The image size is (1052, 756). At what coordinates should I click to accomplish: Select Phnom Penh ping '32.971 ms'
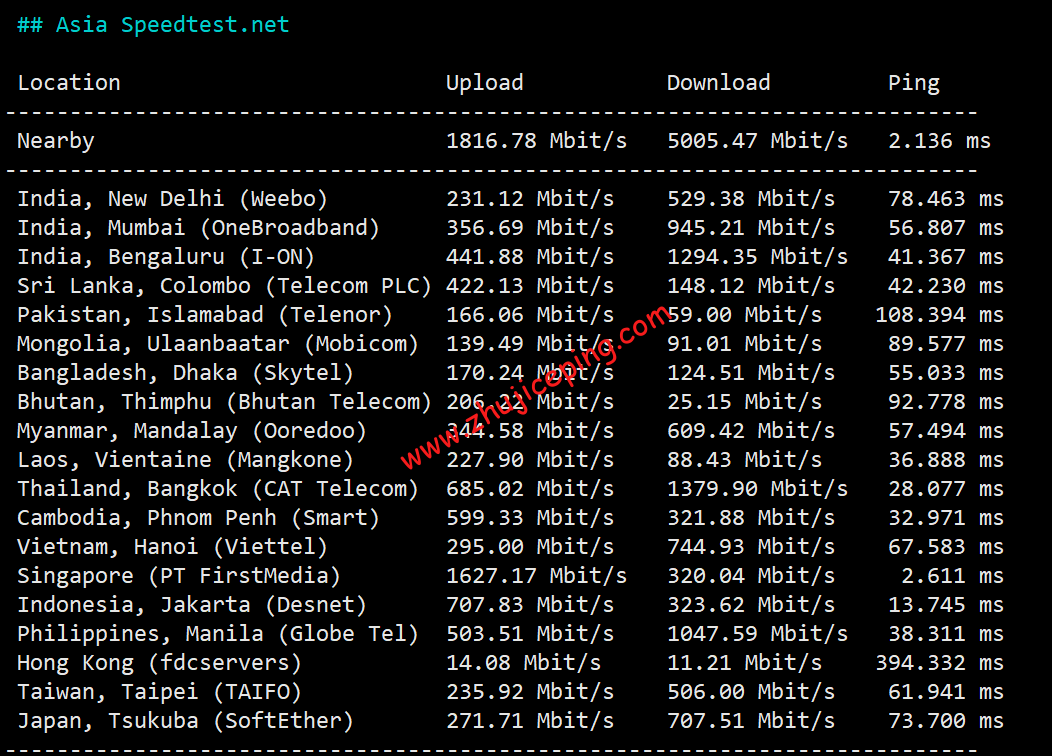pos(946,518)
